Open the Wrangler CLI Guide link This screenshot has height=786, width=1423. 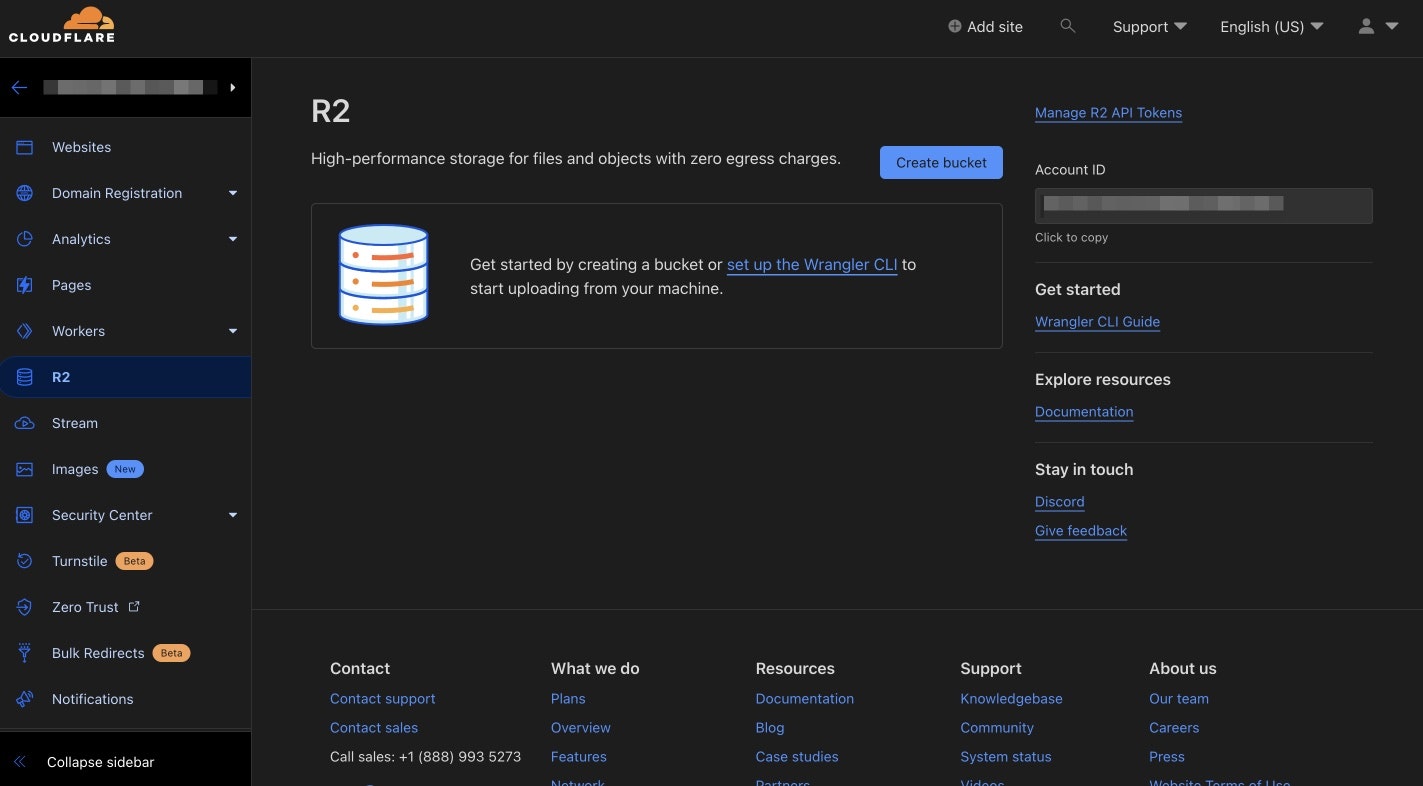1097,322
